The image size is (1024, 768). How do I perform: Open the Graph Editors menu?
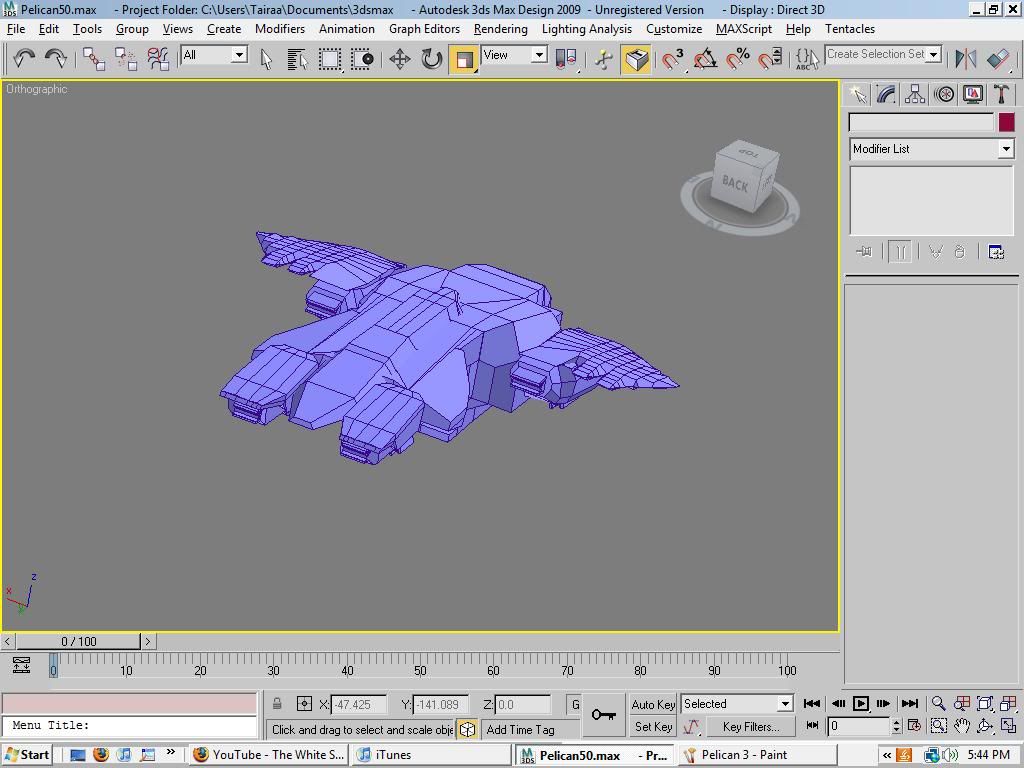(424, 29)
